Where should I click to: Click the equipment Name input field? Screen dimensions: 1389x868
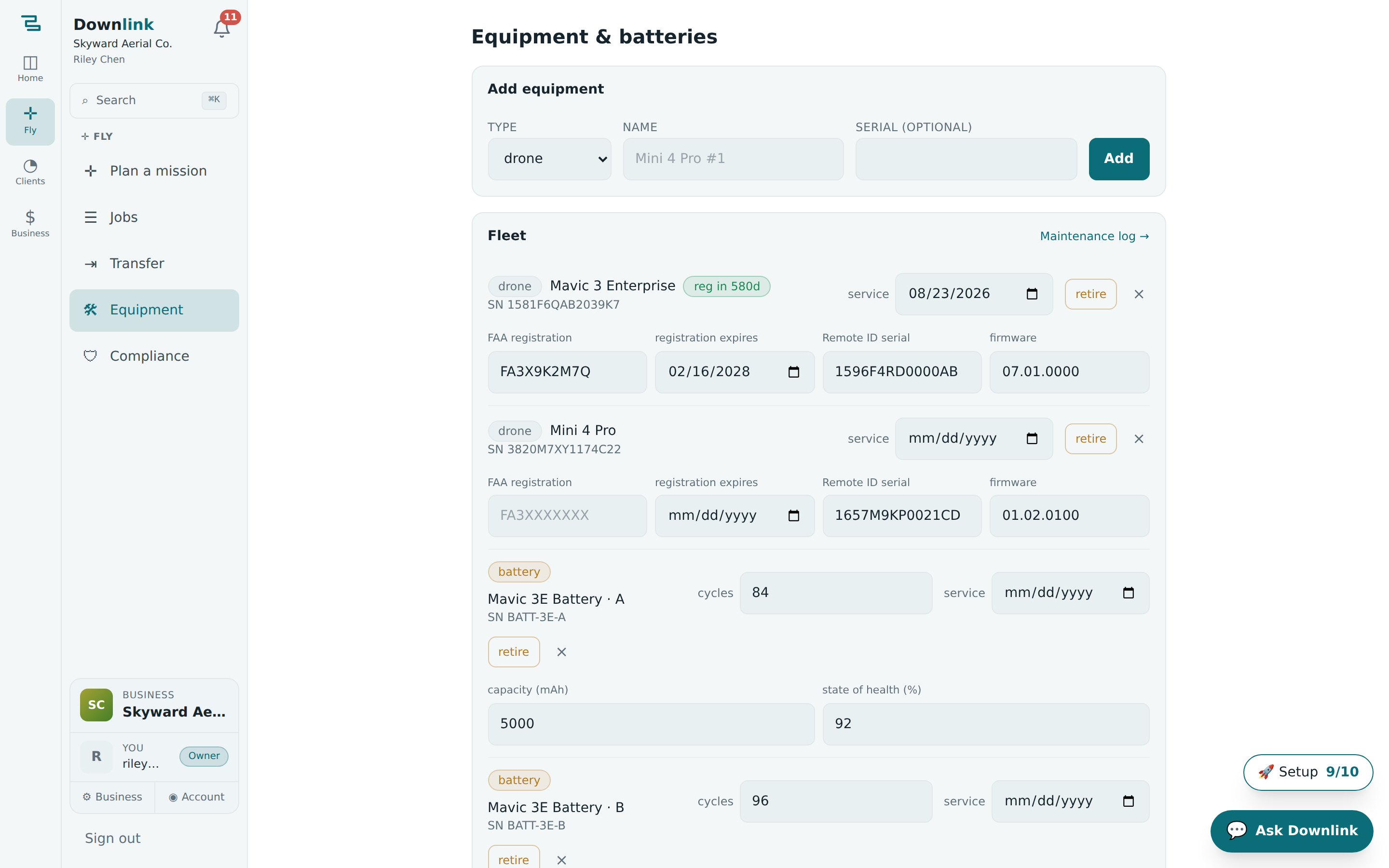[733, 159]
